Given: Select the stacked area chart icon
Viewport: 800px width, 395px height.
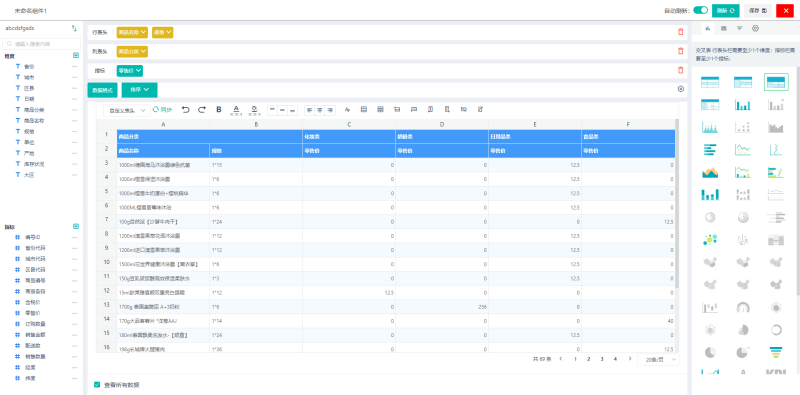Looking at the screenshot, I should [x=710, y=172].
